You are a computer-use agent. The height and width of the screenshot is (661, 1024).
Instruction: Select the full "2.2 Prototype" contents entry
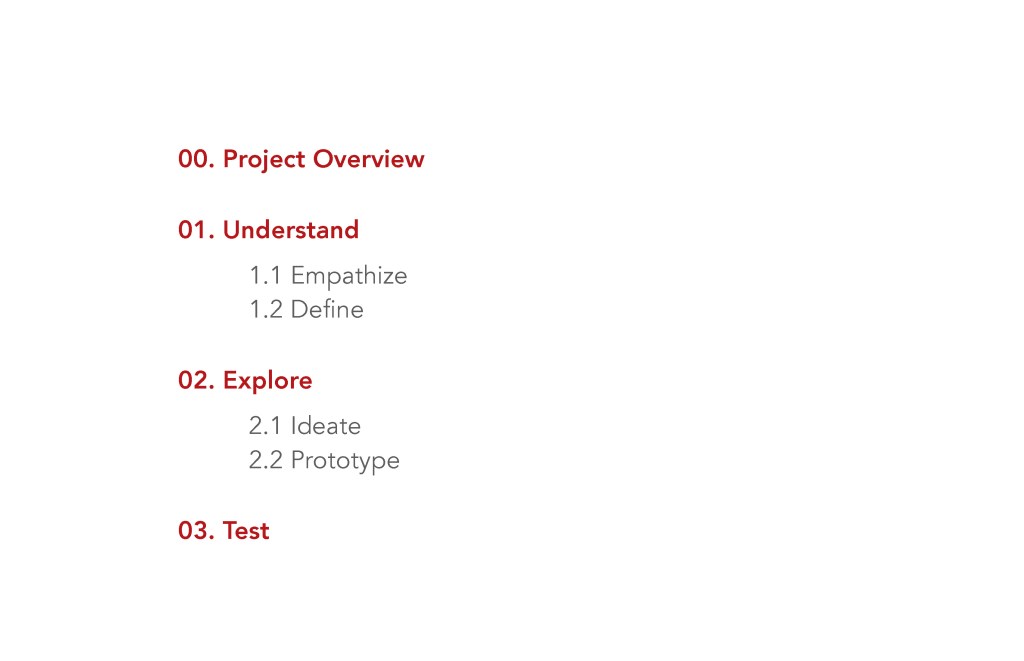click(x=324, y=461)
